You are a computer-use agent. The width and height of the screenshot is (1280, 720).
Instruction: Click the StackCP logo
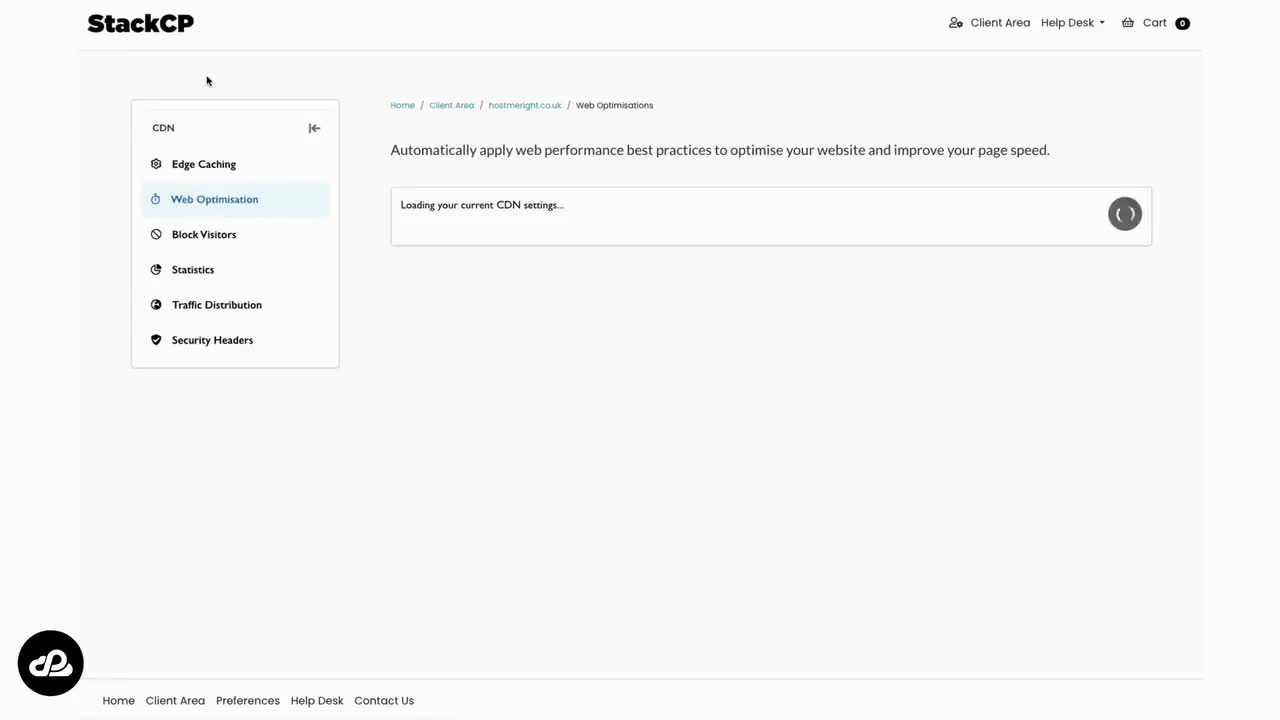(x=139, y=22)
